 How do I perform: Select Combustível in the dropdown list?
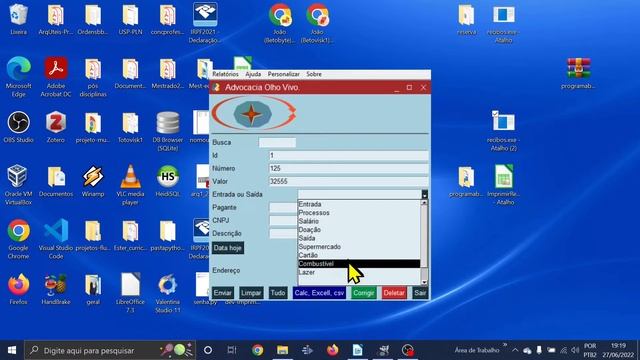tap(359, 264)
